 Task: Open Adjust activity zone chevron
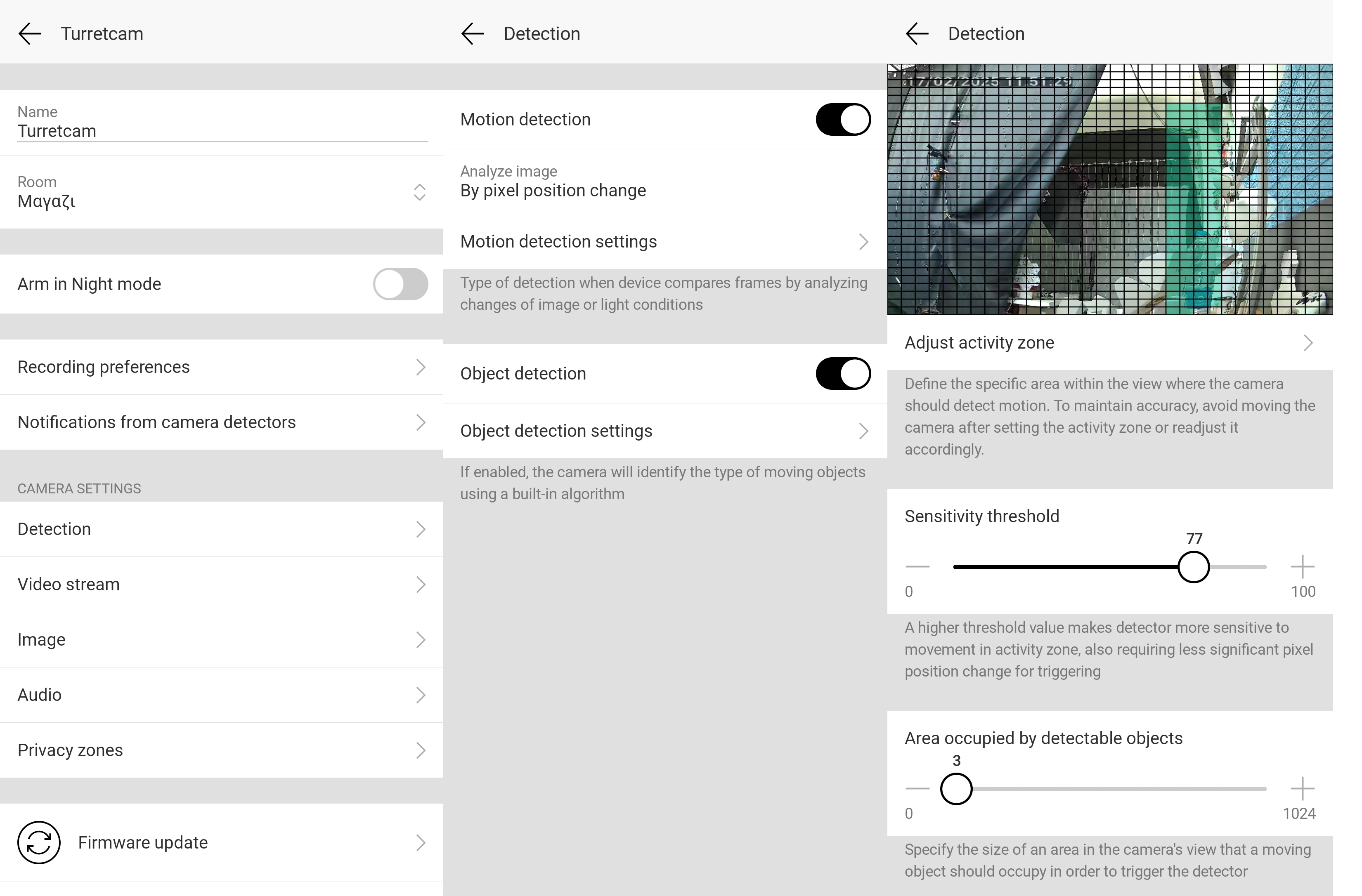[1308, 343]
